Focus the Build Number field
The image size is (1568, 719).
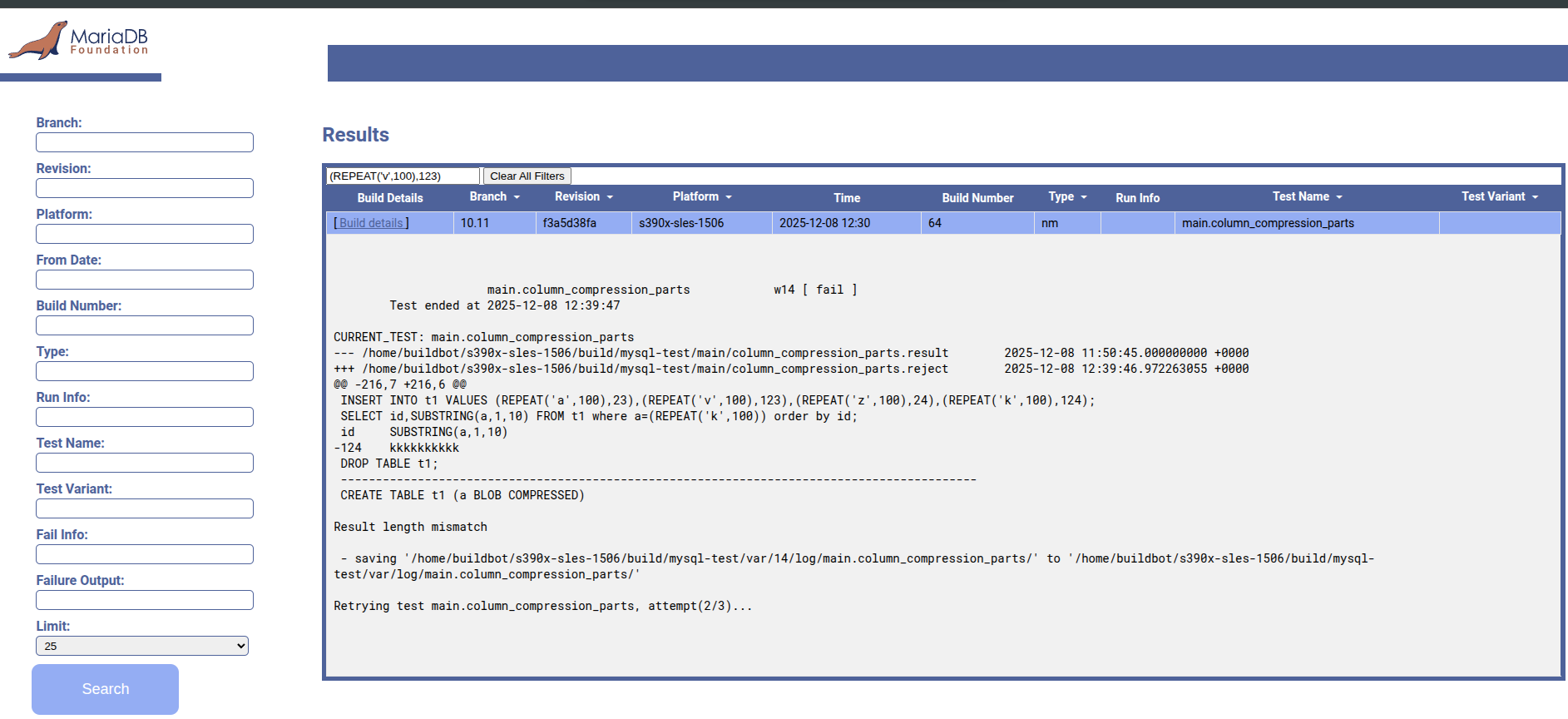click(x=145, y=325)
